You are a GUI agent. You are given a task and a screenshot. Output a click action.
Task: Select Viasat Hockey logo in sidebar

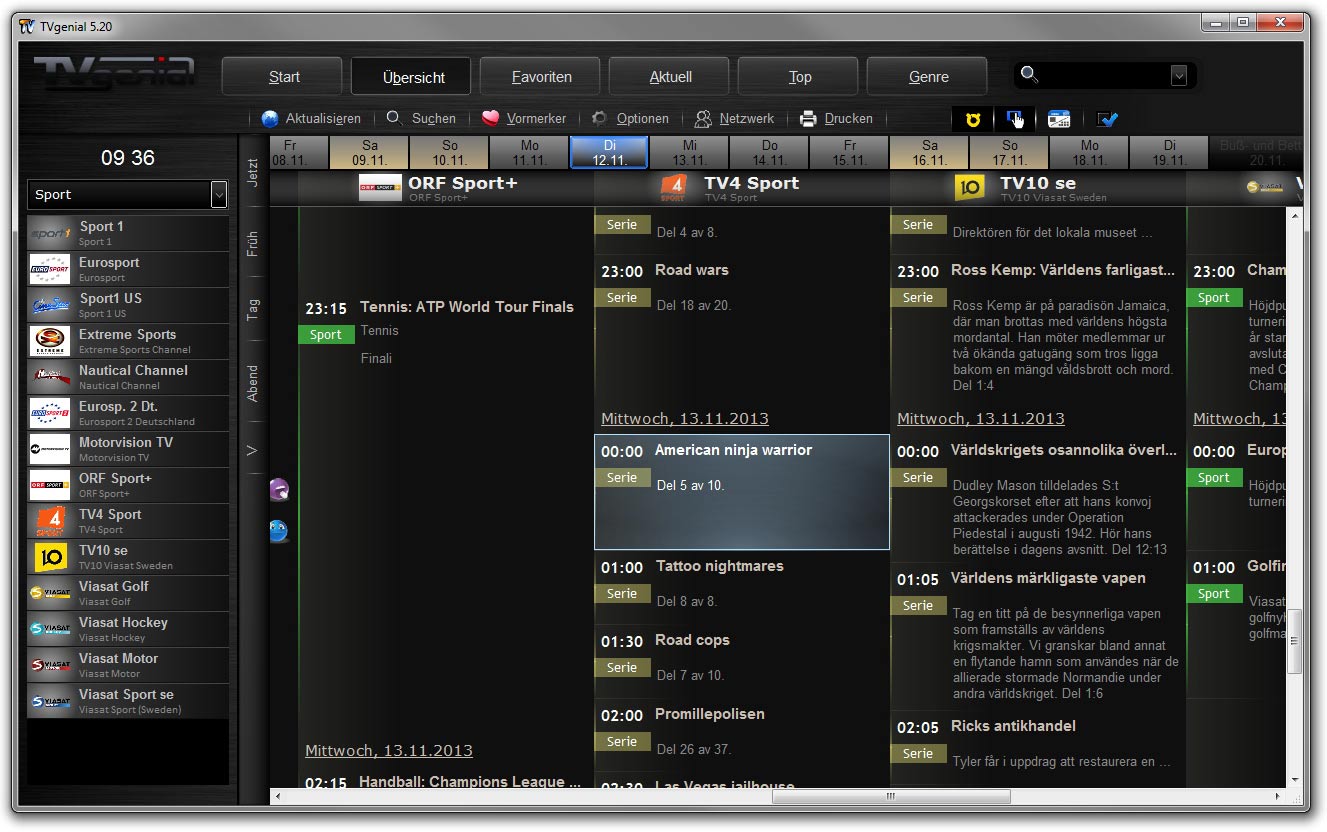[x=50, y=629]
